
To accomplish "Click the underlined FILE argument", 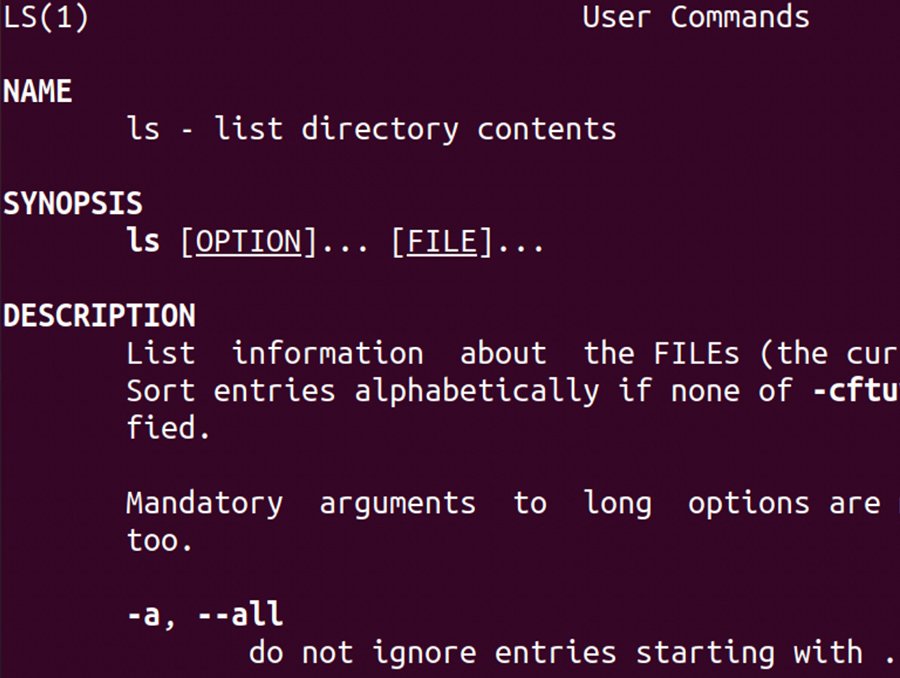I will (443, 242).
